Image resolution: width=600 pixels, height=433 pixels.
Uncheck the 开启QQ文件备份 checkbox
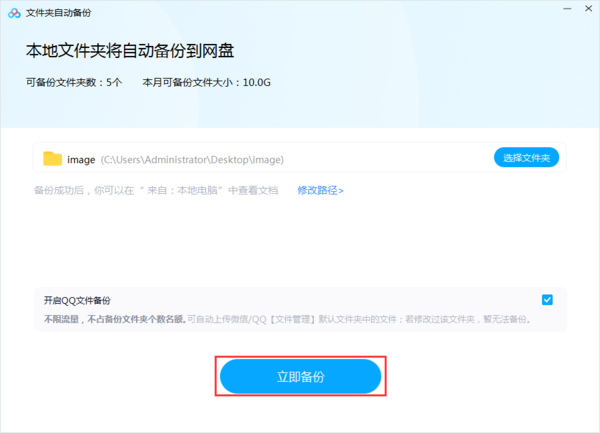point(547,299)
